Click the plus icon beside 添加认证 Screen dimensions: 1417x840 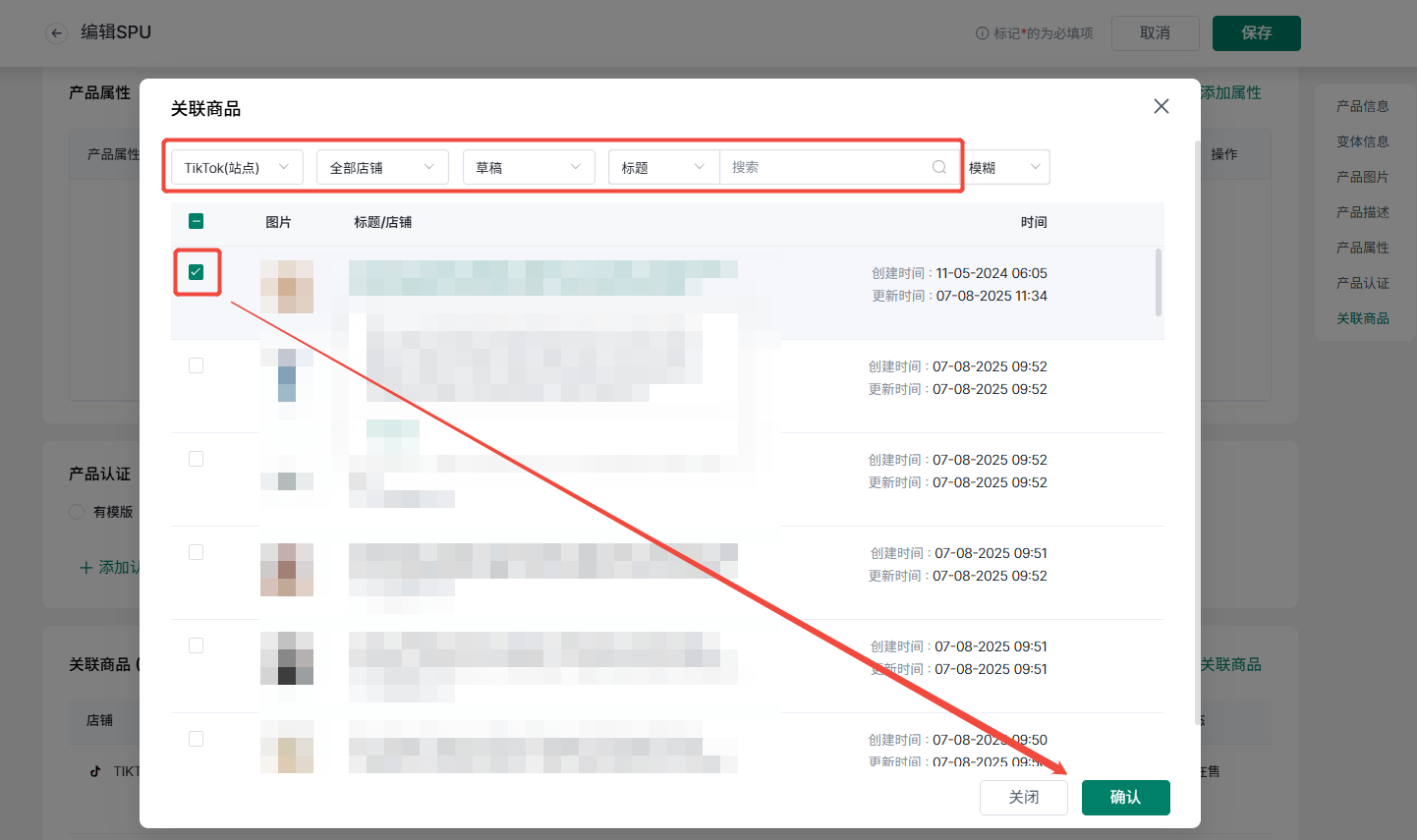[86, 568]
